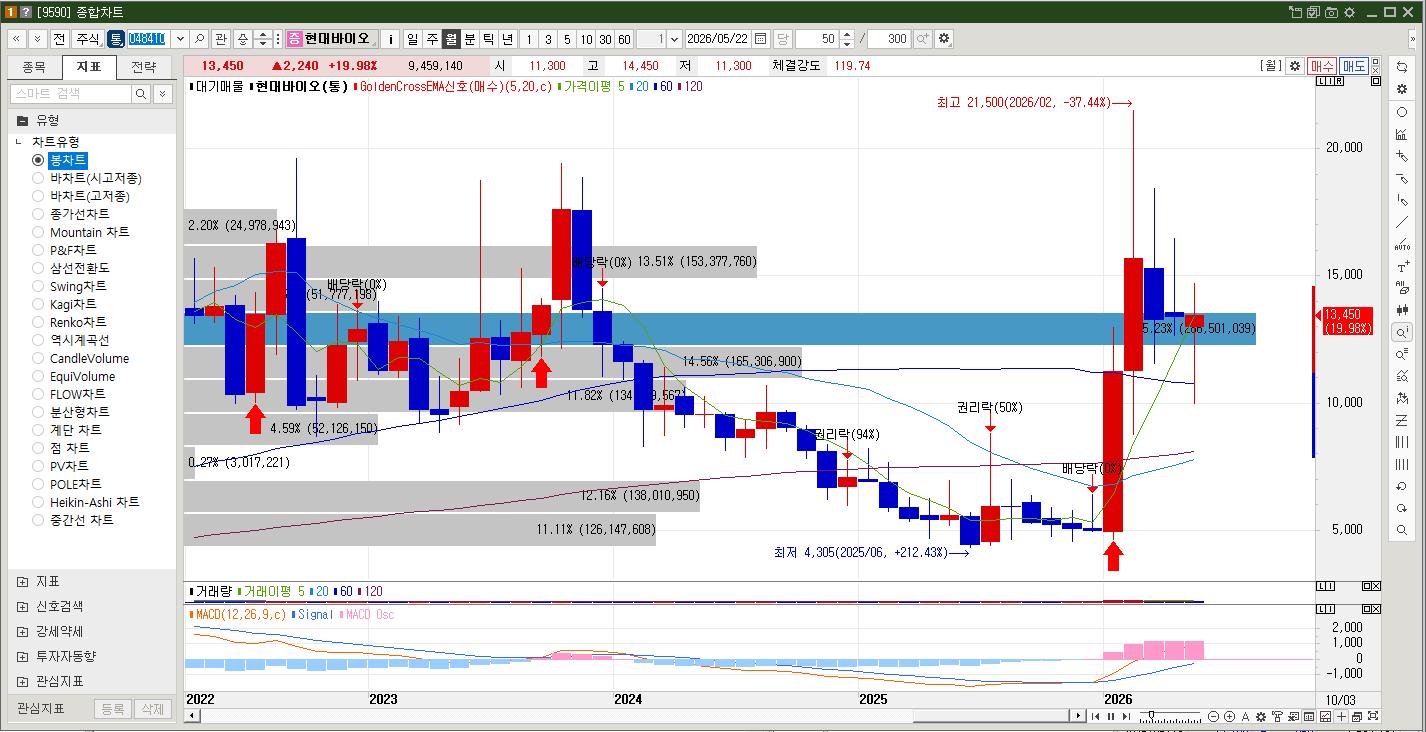Open the 현대바이오 stock info (i) button

point(390,39)
